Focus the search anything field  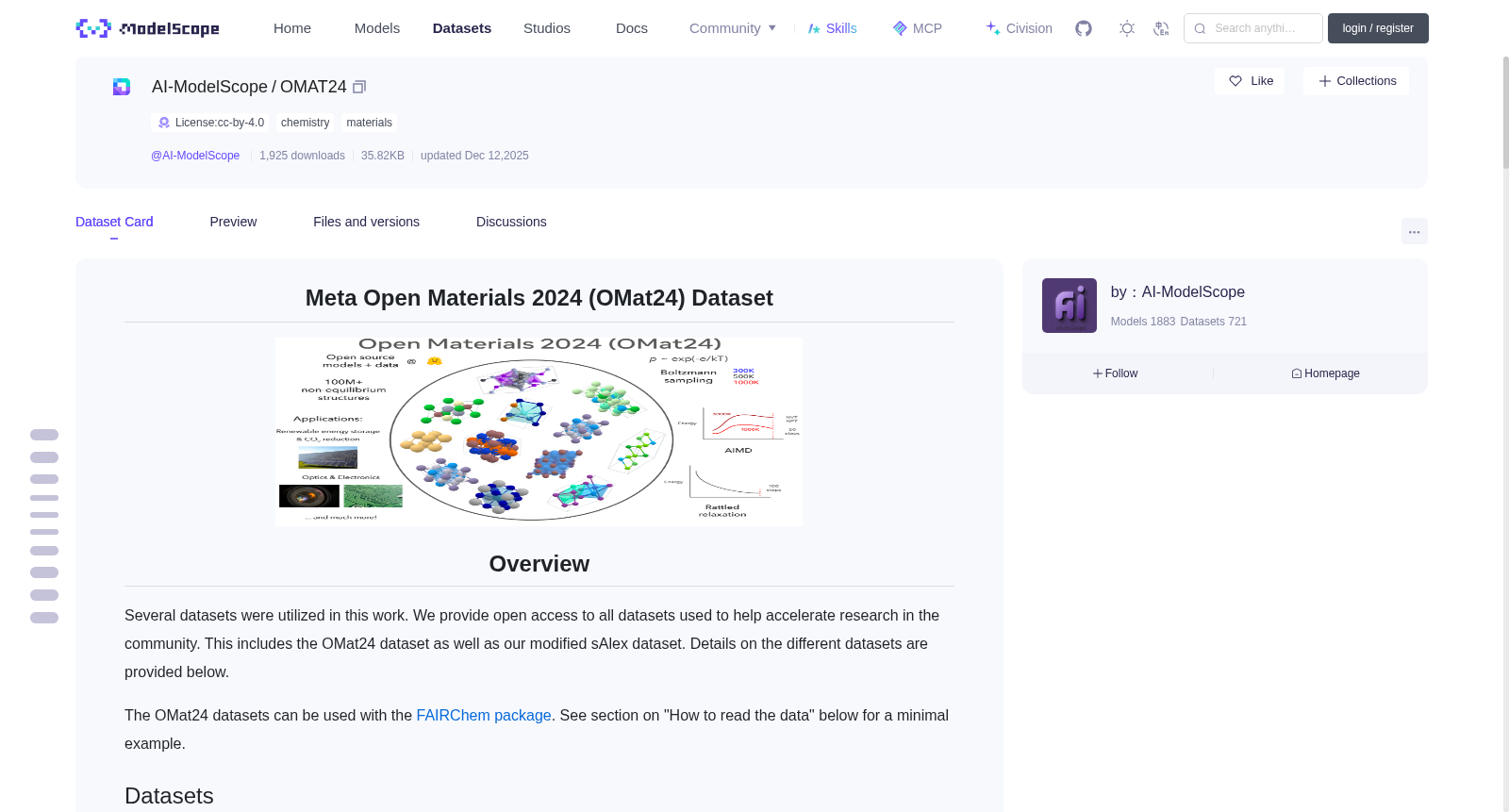tap(1253, 28)
